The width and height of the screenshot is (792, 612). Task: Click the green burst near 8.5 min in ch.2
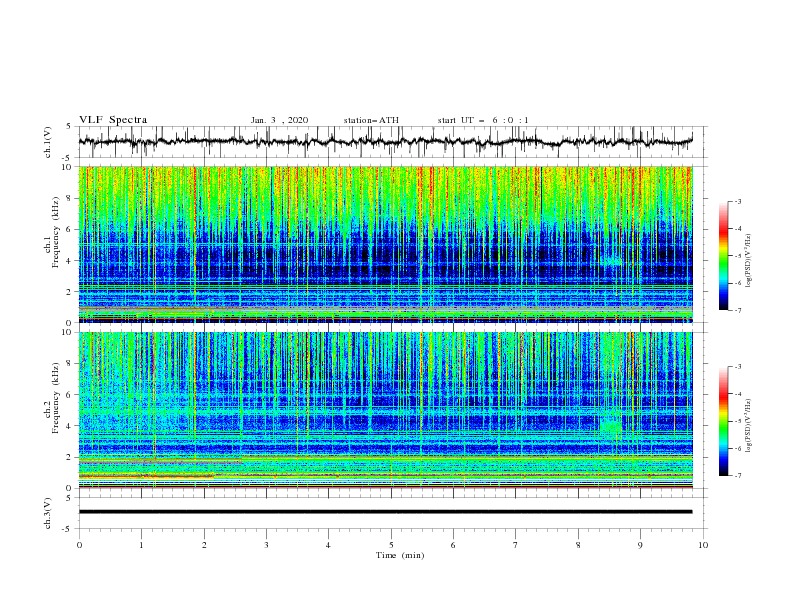point(612,425)
